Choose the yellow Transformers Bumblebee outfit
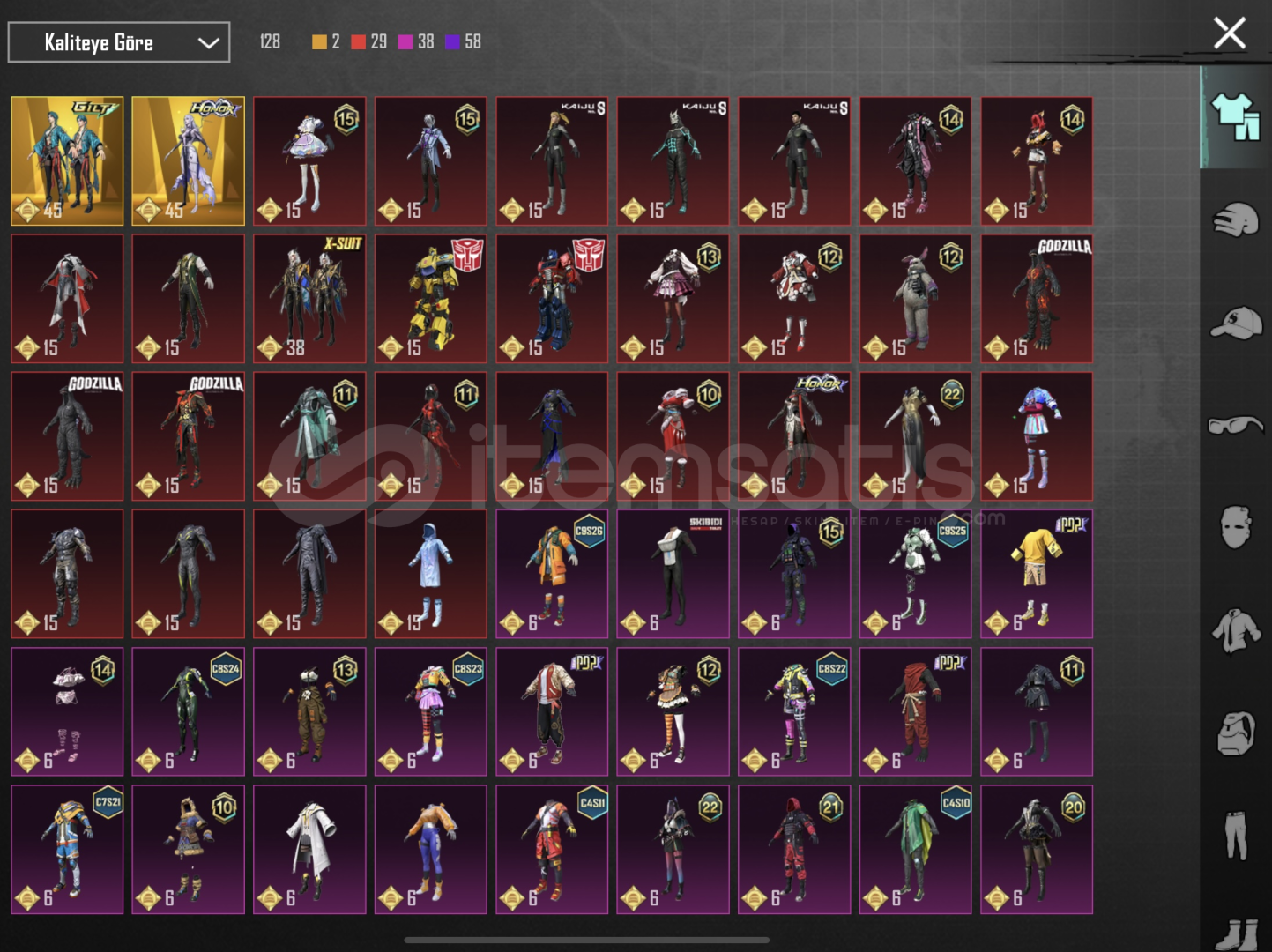1272x952 pixels. pos(431,299)
